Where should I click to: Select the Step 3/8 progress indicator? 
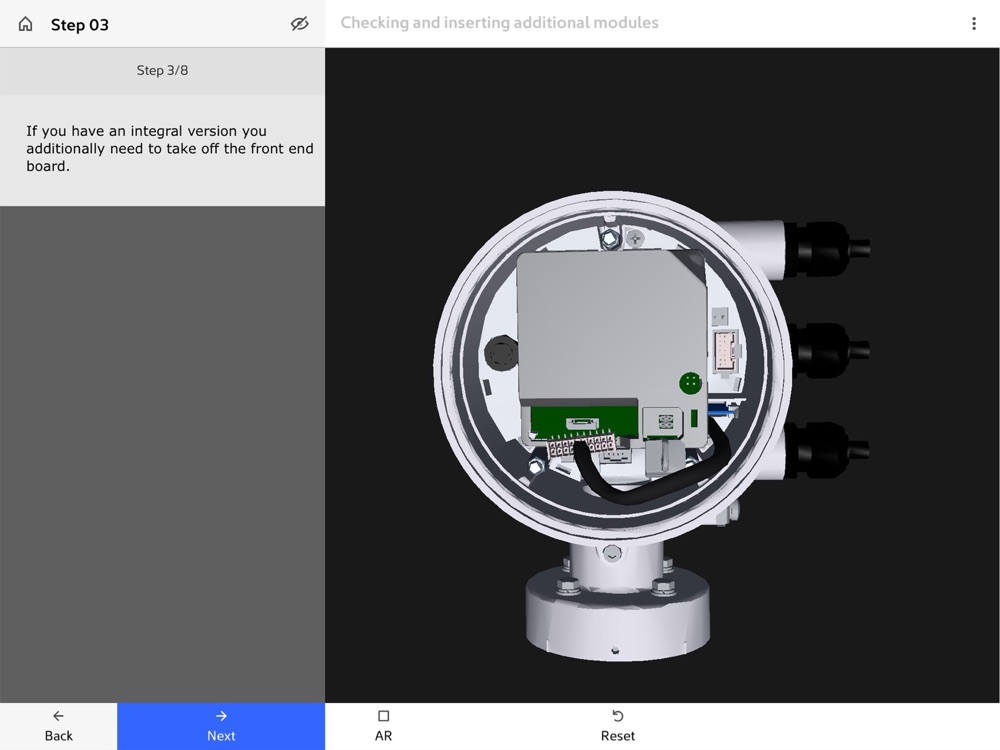pos(162,71)
